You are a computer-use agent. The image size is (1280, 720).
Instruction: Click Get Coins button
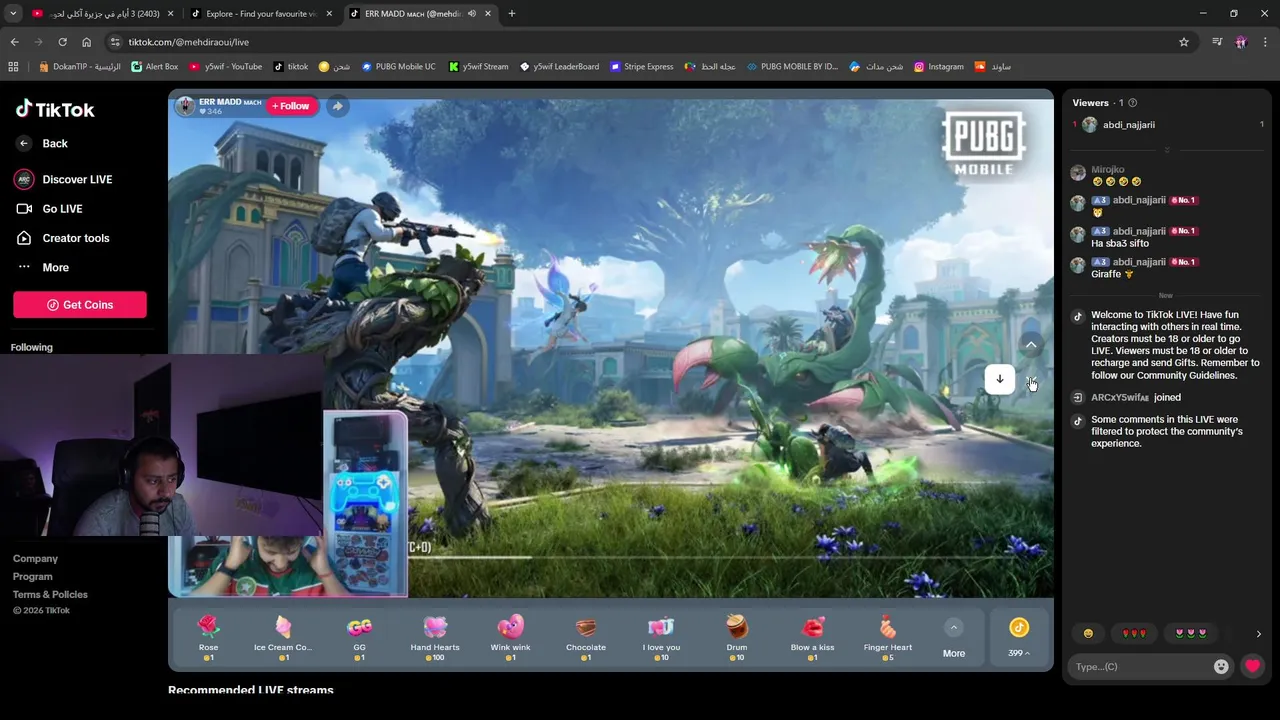click(80, 305)
